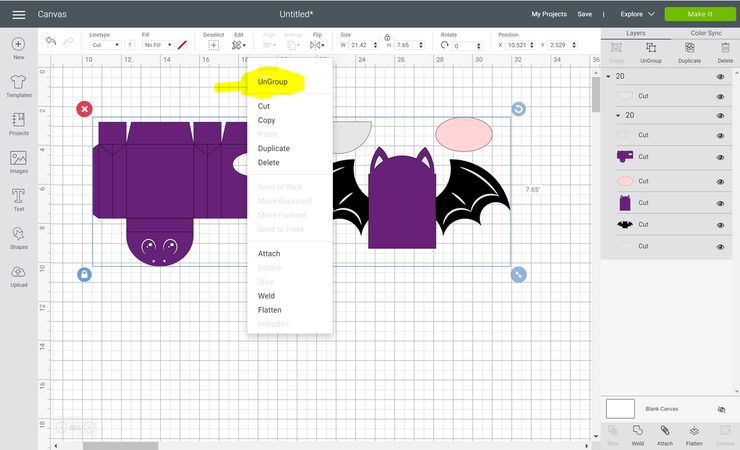This screenshot has width=740, height=450.
Task: Click the Weld icon at panel bottom
Action: point(637,433)
